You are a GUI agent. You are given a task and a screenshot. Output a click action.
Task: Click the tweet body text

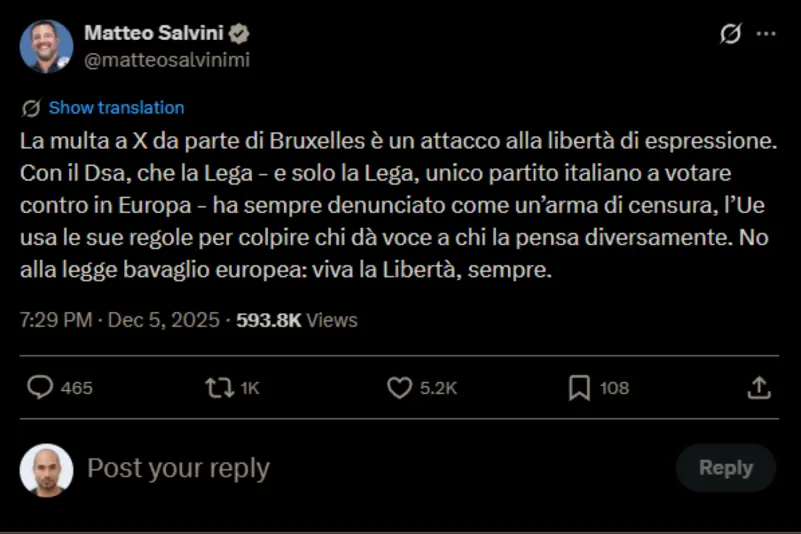pyautogui.click(x=398, y=206)
